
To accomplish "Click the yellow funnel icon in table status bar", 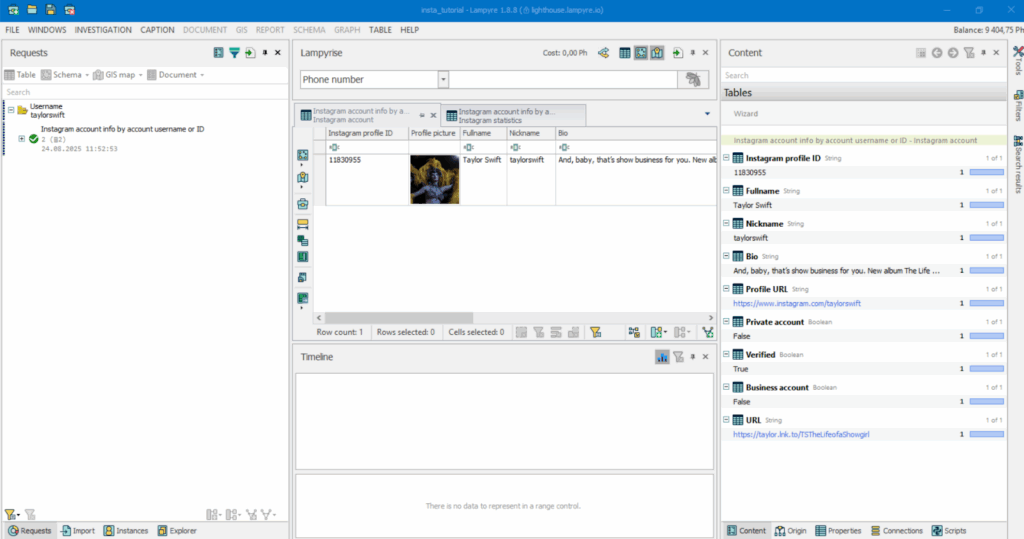I will click(596, 333).
